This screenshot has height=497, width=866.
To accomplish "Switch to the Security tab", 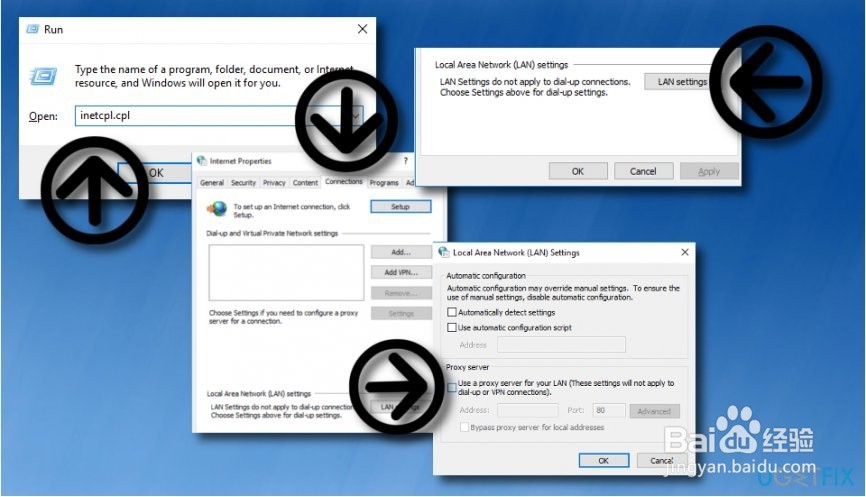I will tap(243, 183).
